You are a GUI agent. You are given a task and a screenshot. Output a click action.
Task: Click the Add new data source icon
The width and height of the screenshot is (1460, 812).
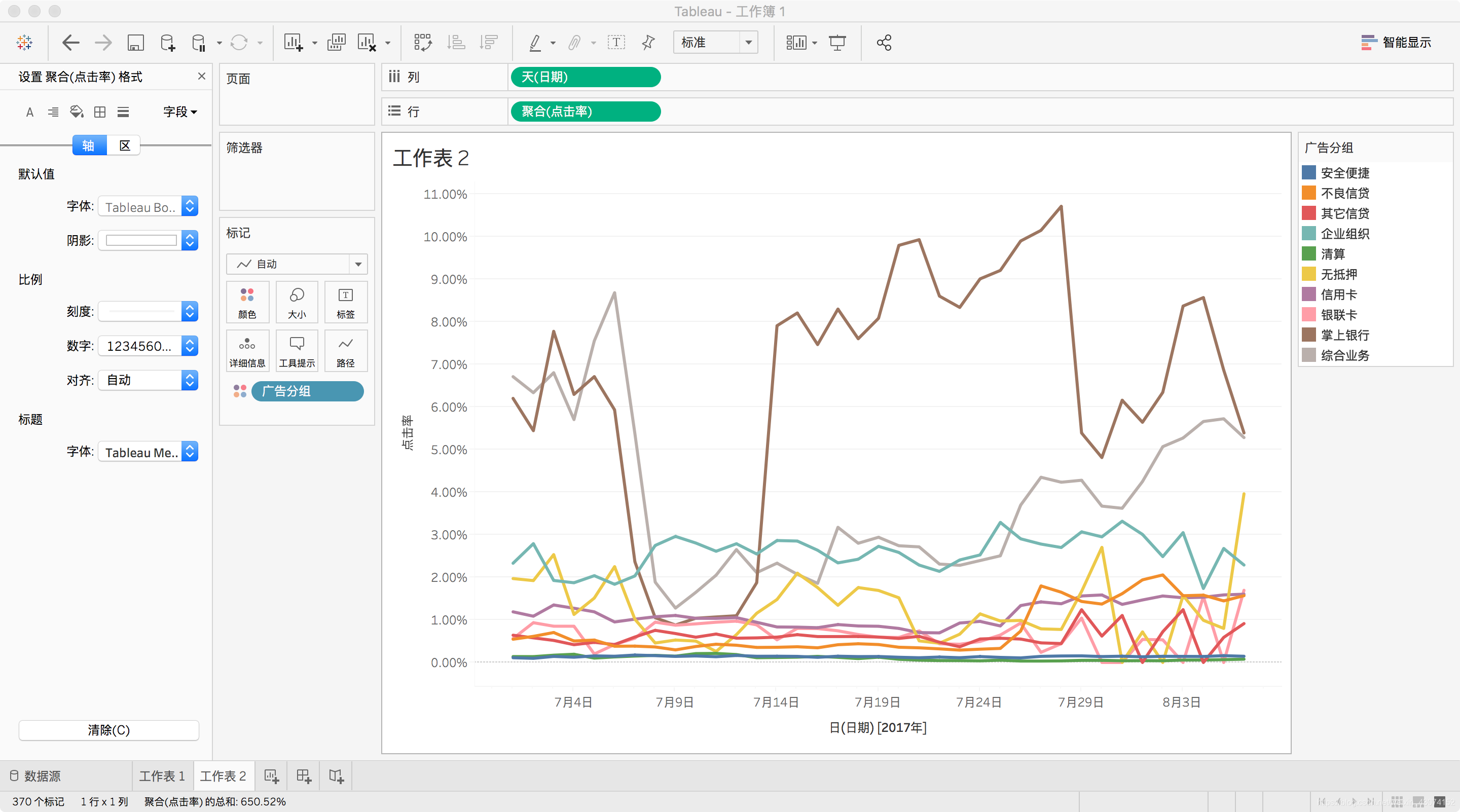point(168,43)
